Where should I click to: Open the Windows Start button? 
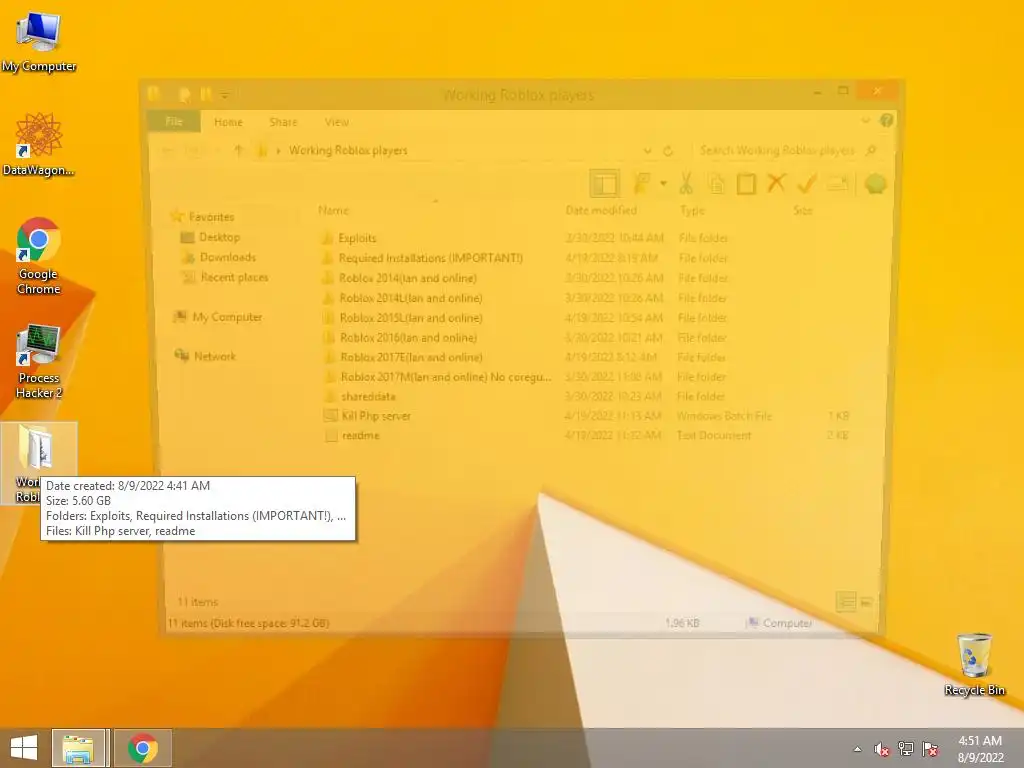(24, 748)
